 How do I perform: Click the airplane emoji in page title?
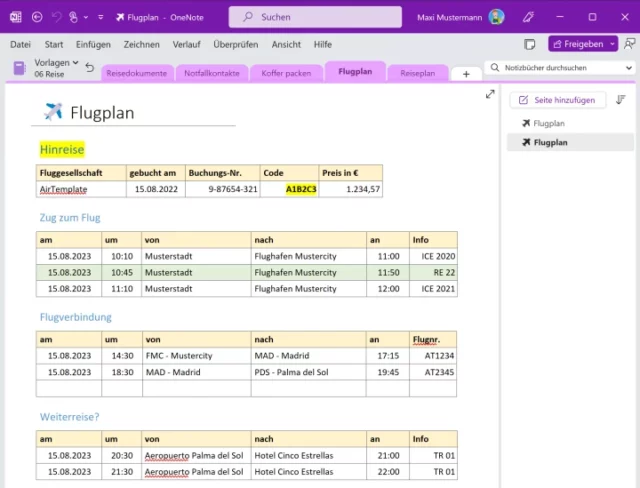(53, 111)
